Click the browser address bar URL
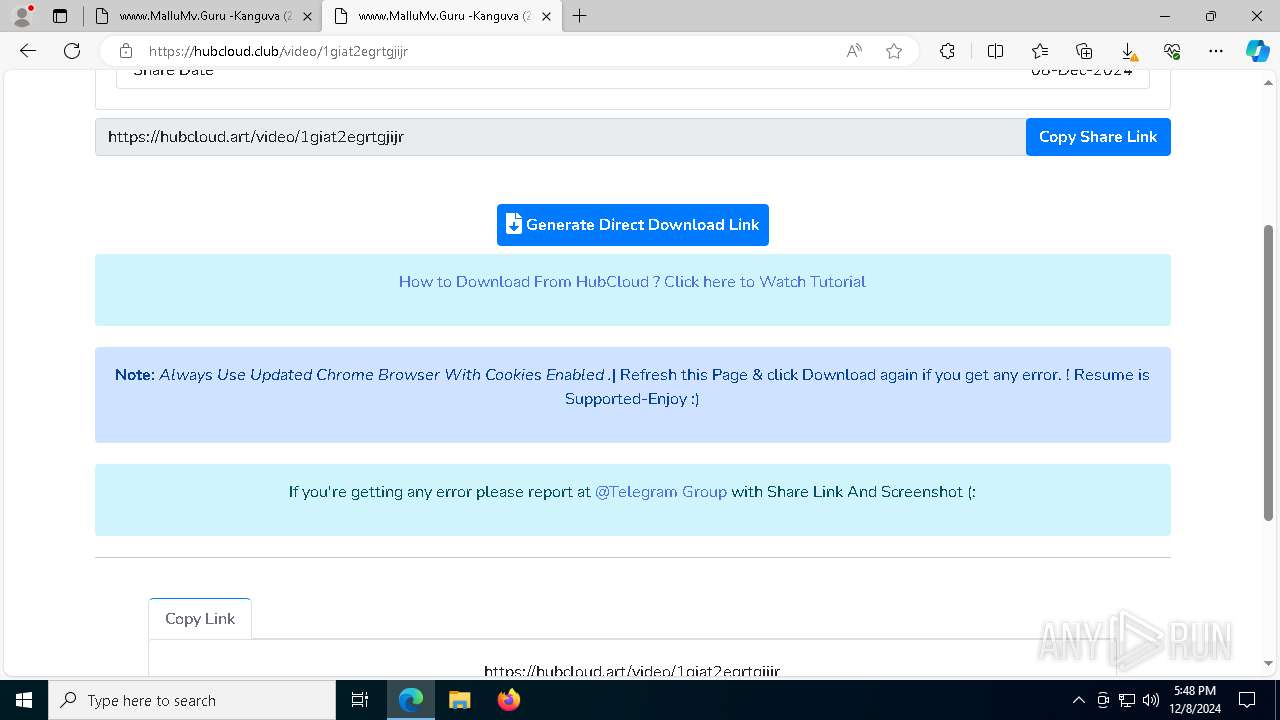1280x720 pixels. 279,51
